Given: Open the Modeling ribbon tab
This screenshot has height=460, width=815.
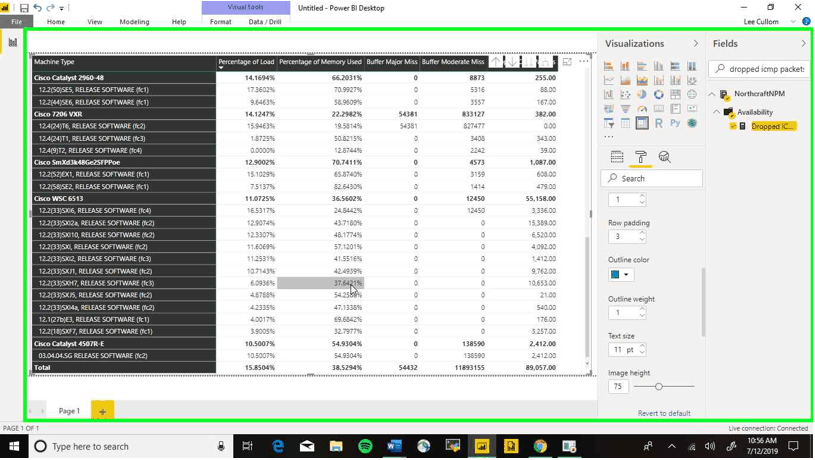Looking at the screenshot, I should (x=134, y=22).
